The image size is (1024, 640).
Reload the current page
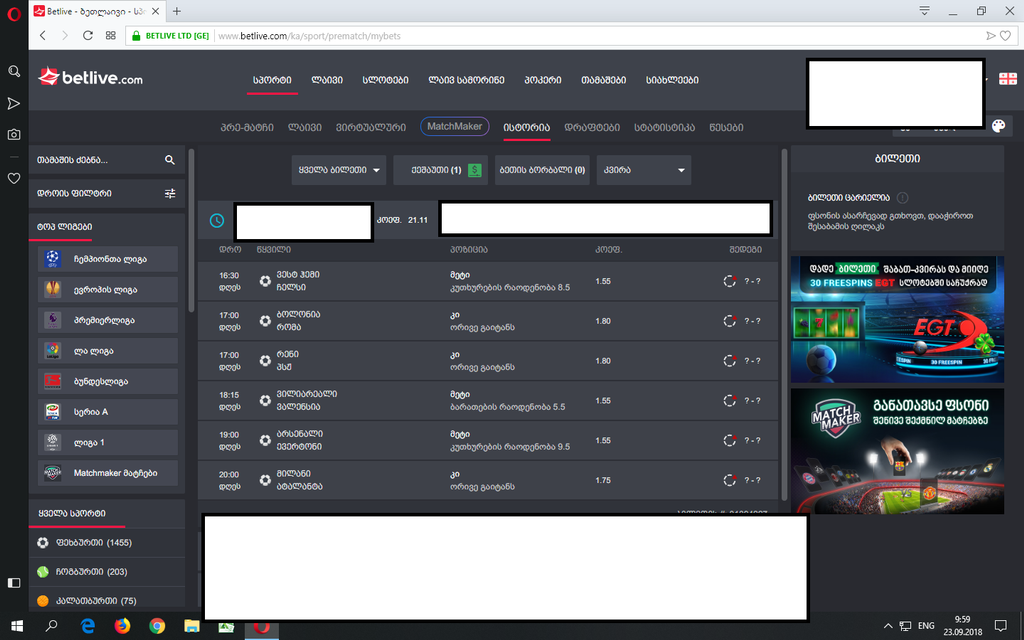(x=88, y=36)
